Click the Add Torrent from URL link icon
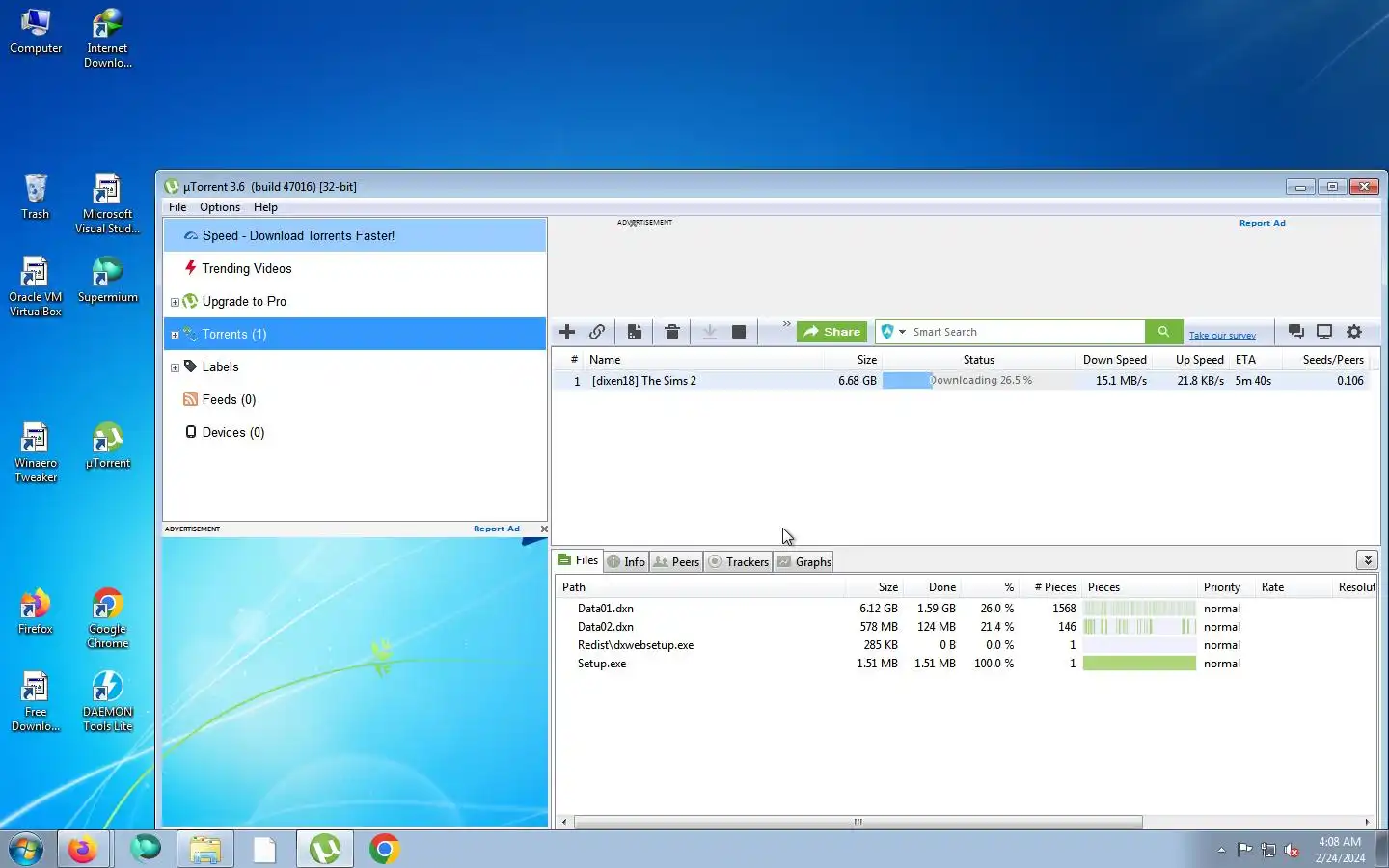Viewport: 1389px width, 868px height. point(597,332)
